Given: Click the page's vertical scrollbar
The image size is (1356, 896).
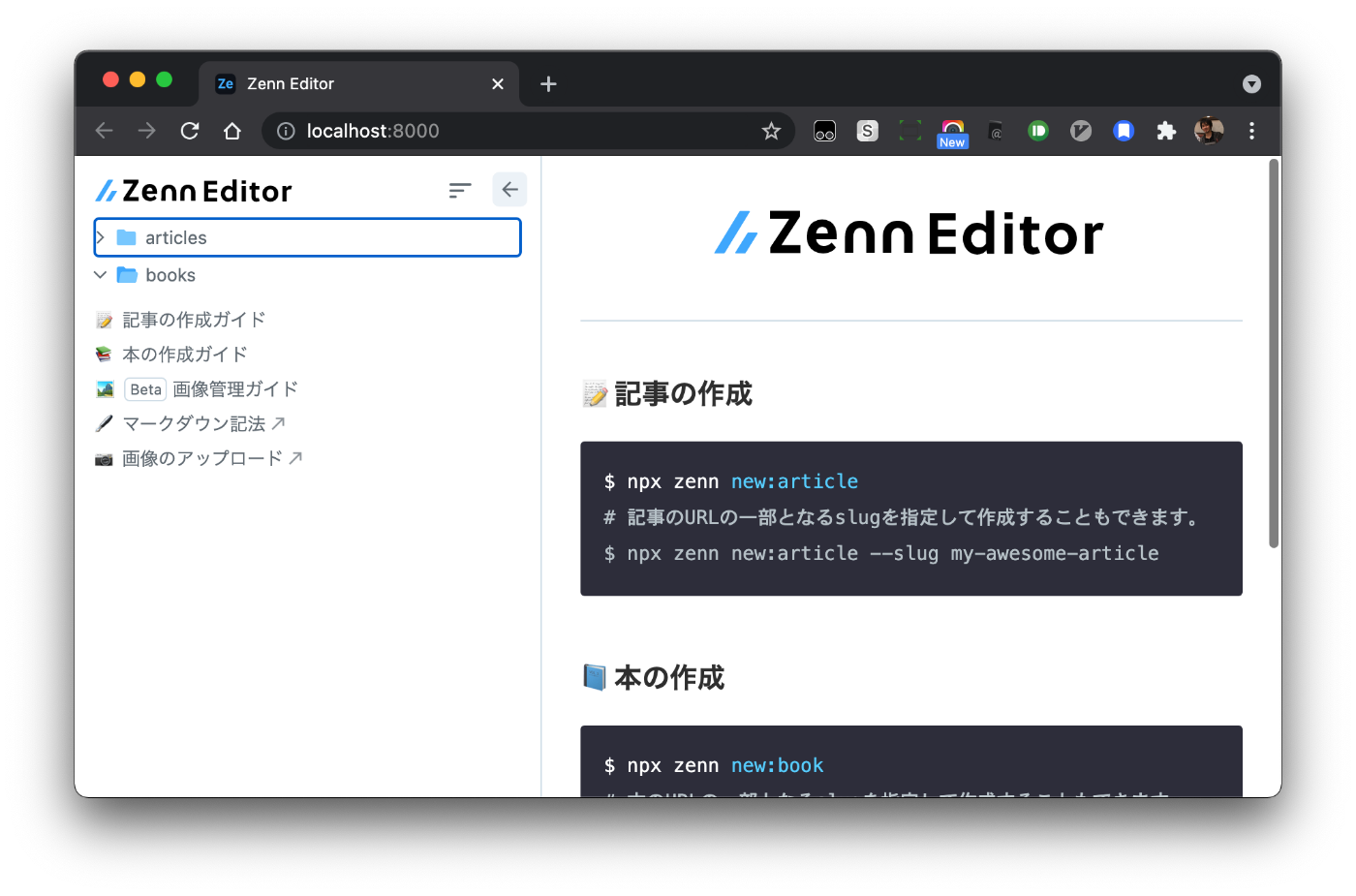Looking at the screenshot, I should (1274, 354).
